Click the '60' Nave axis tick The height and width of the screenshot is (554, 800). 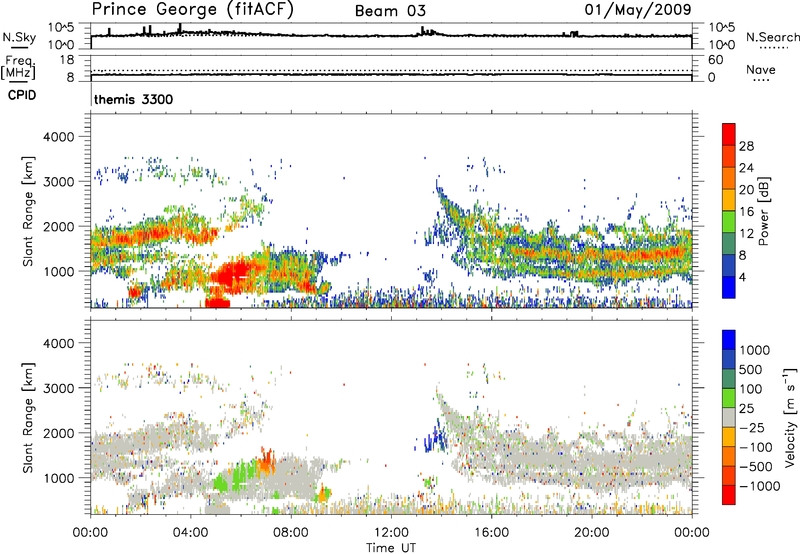pyautogui.click(x=715, y=60)
